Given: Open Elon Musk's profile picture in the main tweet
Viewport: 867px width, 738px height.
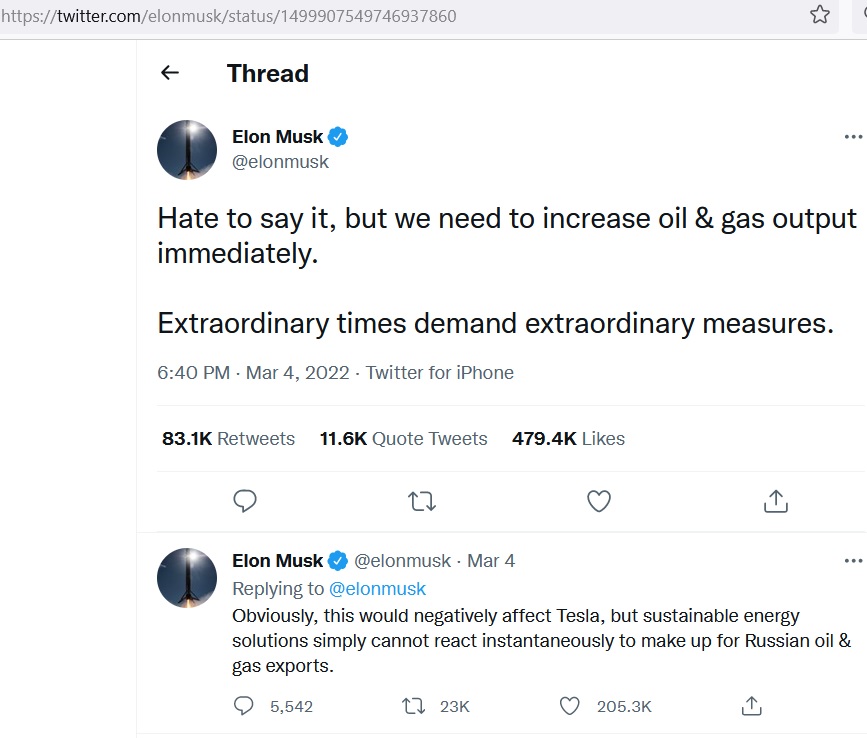Looking at the screenshot, I should click(x=187, y=150).
